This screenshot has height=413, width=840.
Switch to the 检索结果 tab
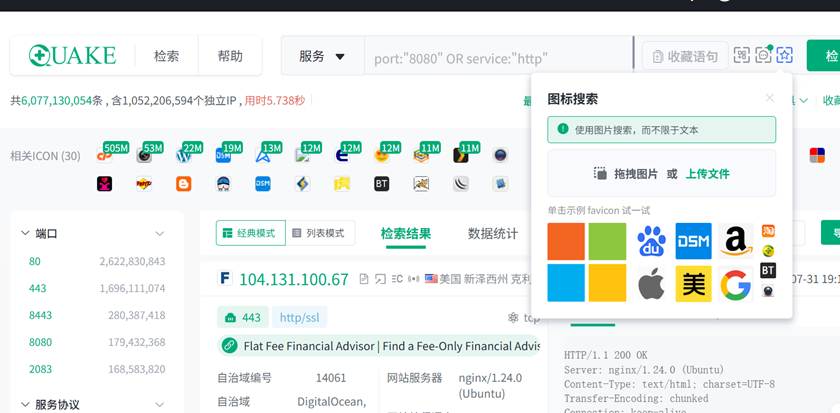click(x=406, y=234)
